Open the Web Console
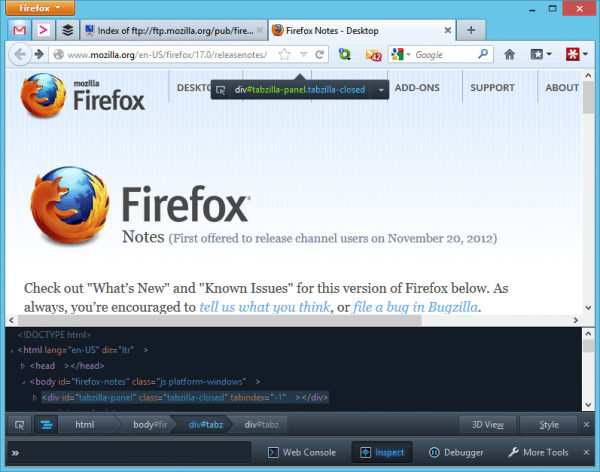 click(304, 452)
